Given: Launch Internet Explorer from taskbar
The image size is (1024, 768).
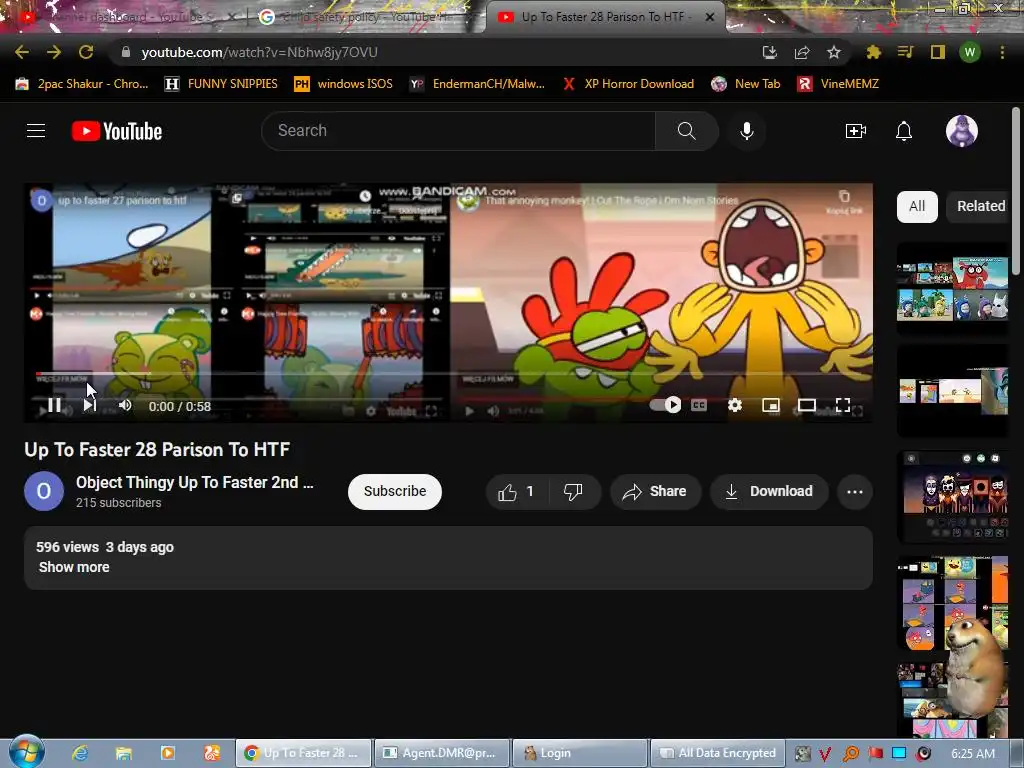Looking at the screenshot, I should (x=80, y=753).
